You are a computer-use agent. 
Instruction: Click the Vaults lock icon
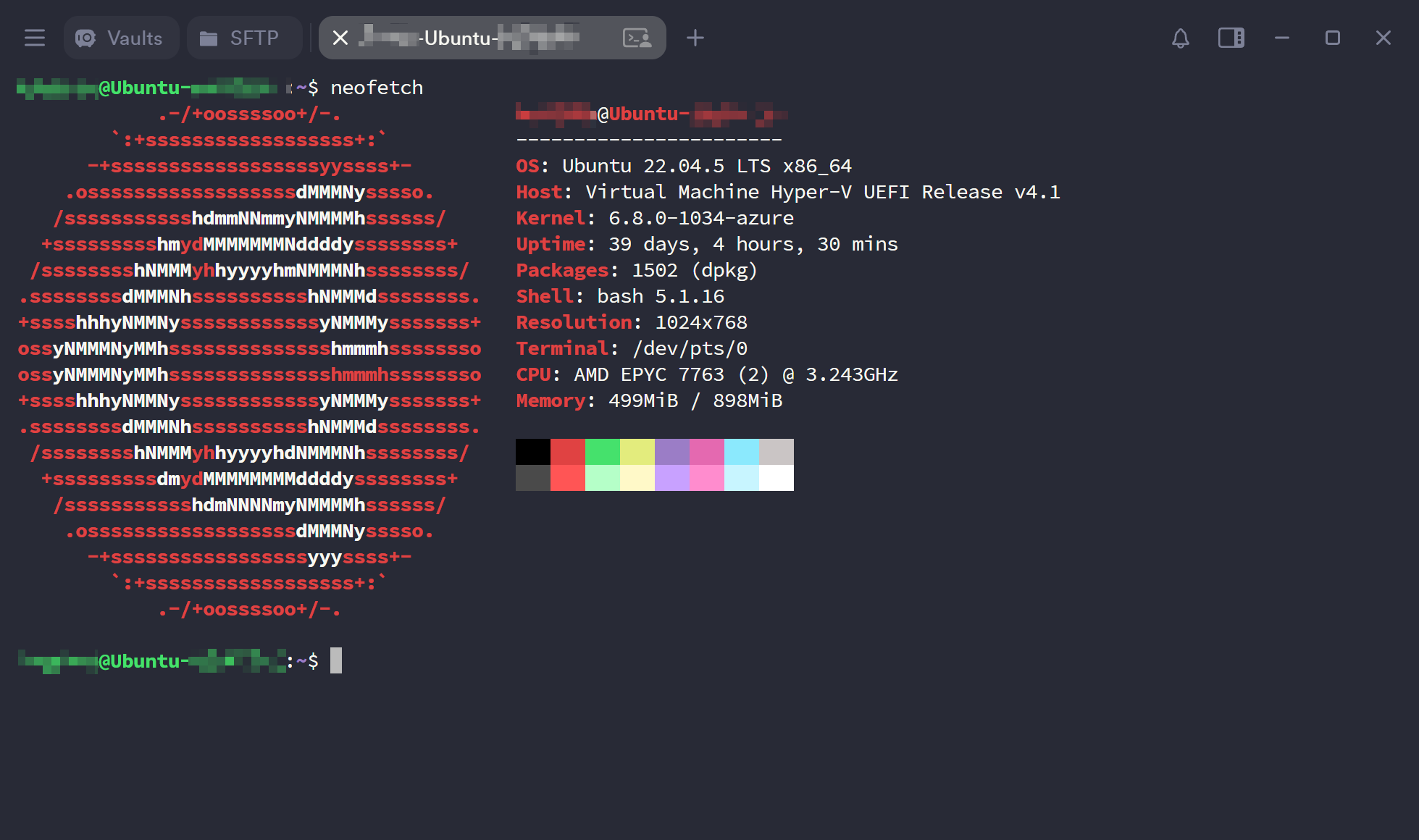tap(86, 38)
